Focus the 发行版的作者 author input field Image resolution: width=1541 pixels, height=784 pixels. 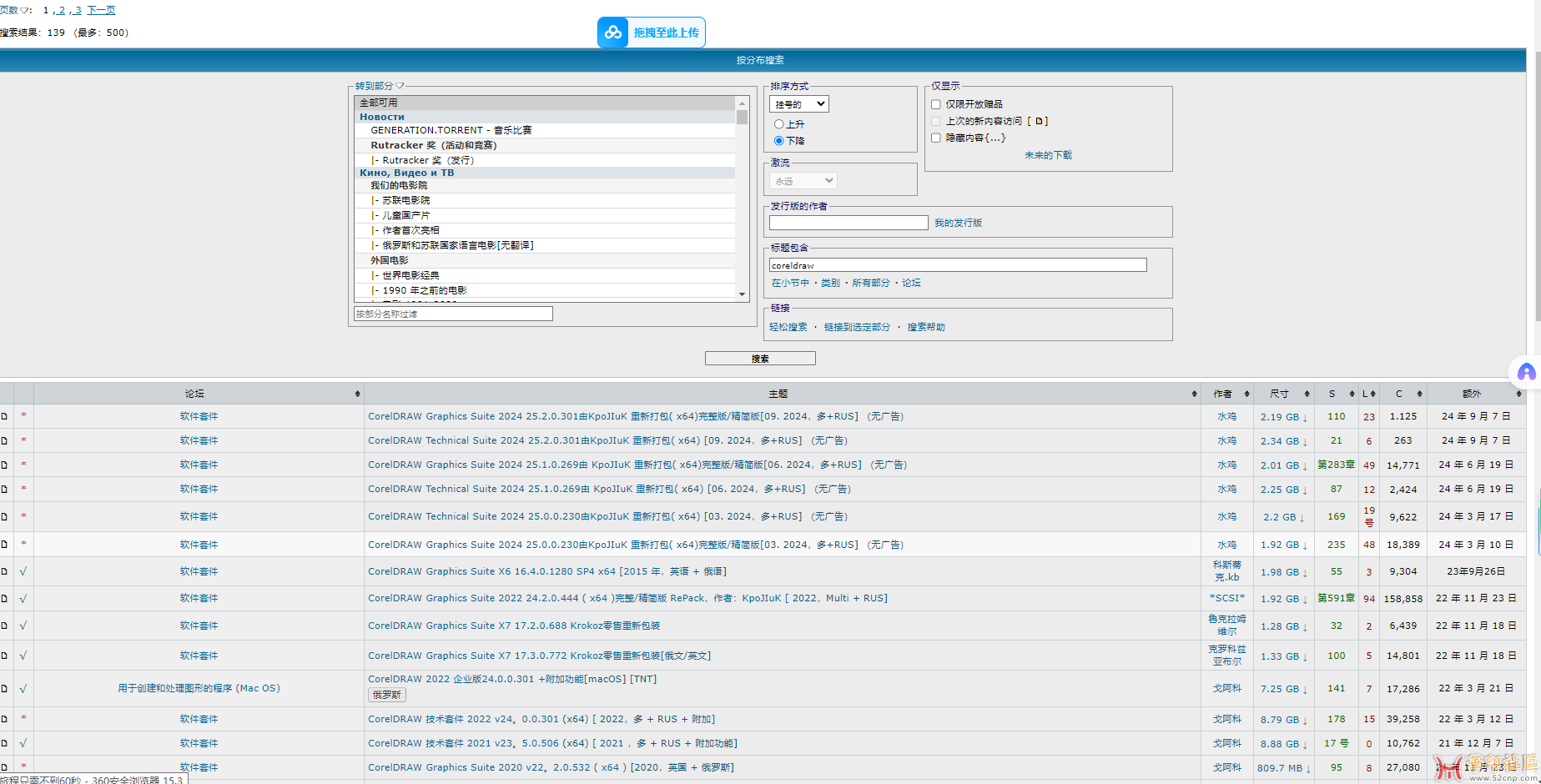pos(849,223)
